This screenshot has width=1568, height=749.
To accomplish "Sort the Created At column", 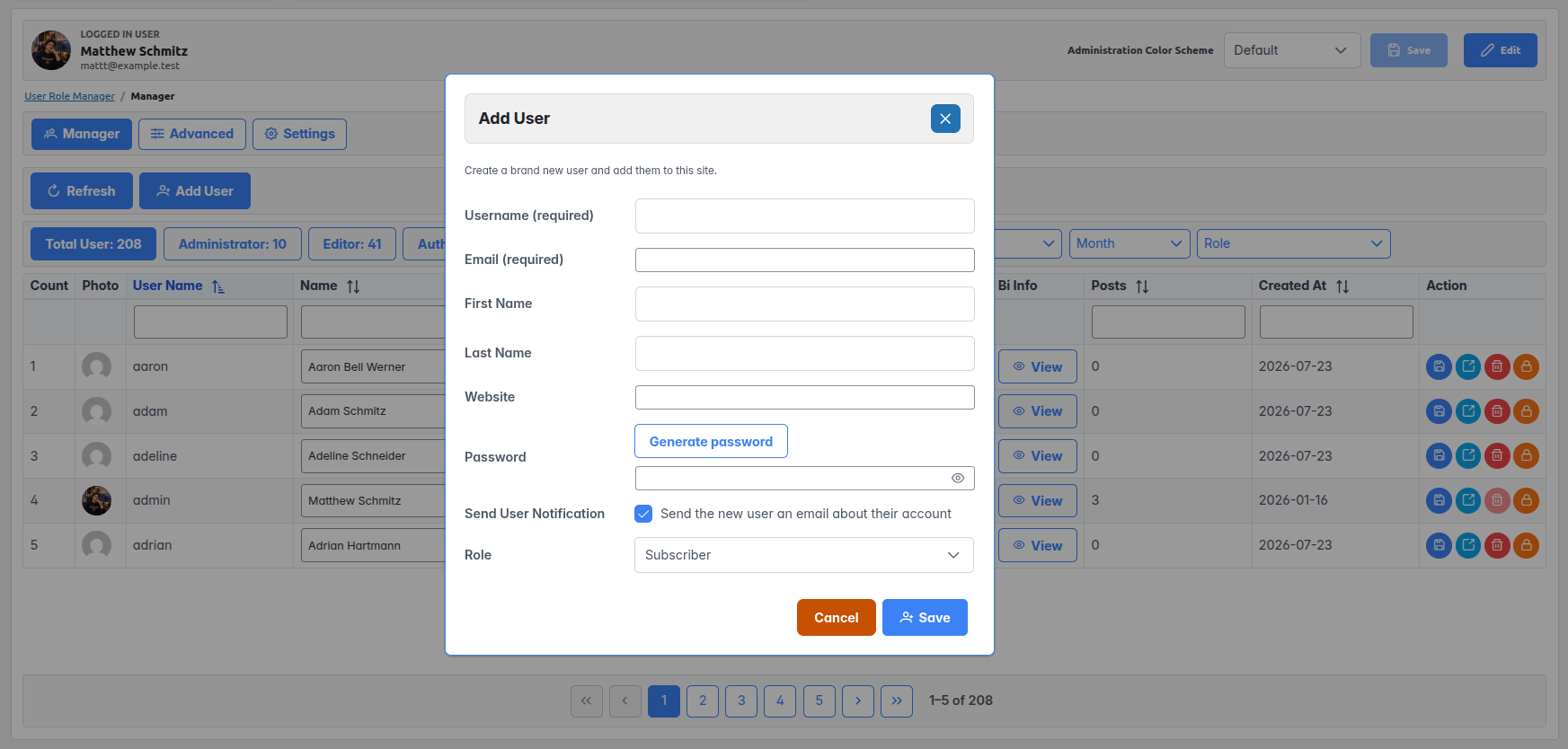I will pyautogui.click(x=1342, y=286).
